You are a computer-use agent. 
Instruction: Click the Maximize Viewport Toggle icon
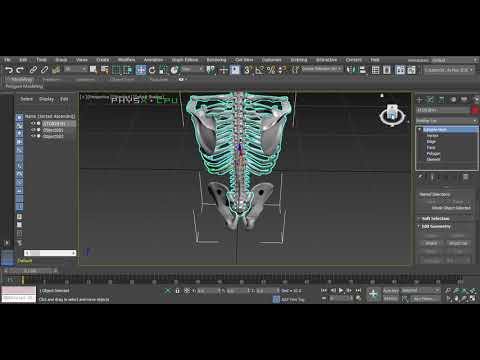coord(473,299)
